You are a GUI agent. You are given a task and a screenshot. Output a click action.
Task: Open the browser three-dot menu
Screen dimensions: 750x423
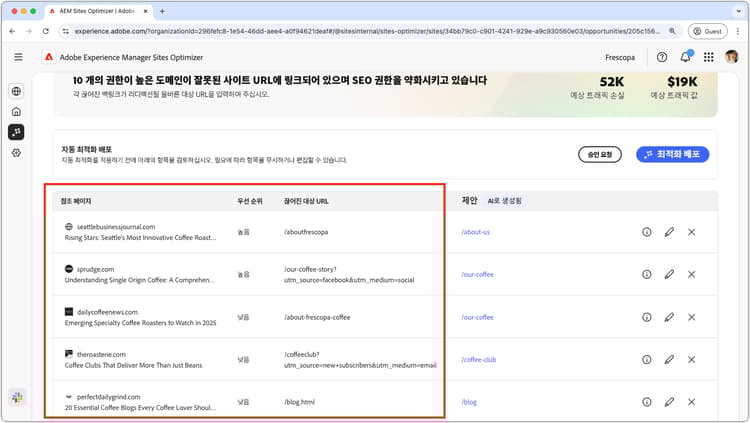(738, 31)
